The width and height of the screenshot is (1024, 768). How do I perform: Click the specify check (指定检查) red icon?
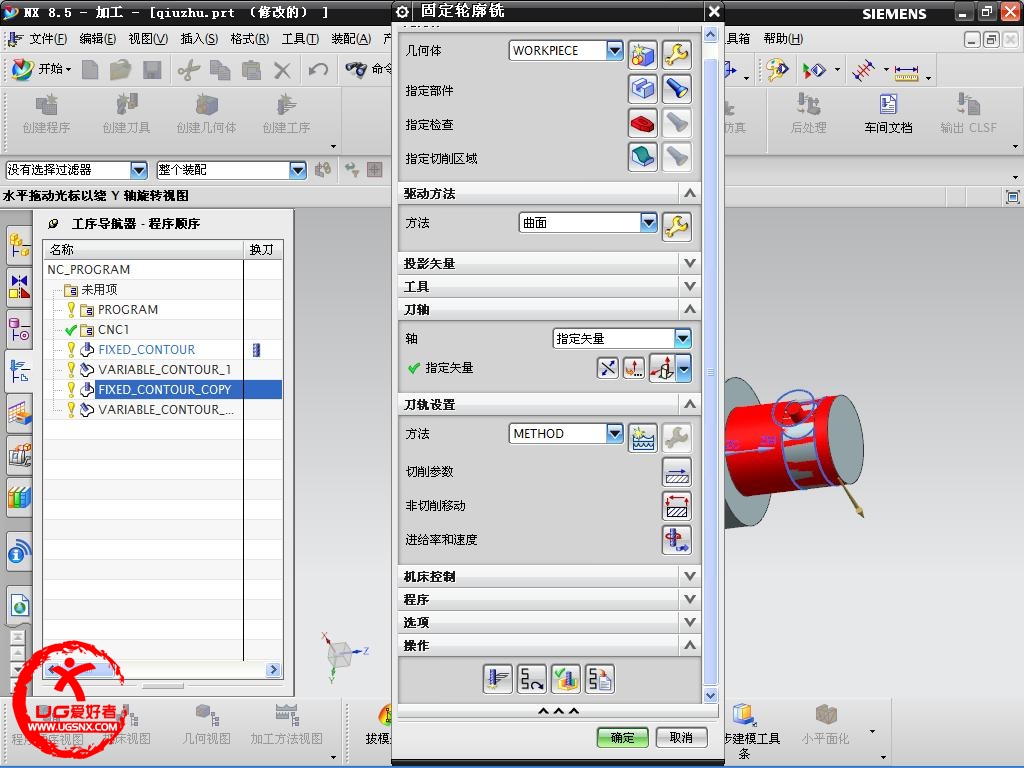tap(643, 123)
